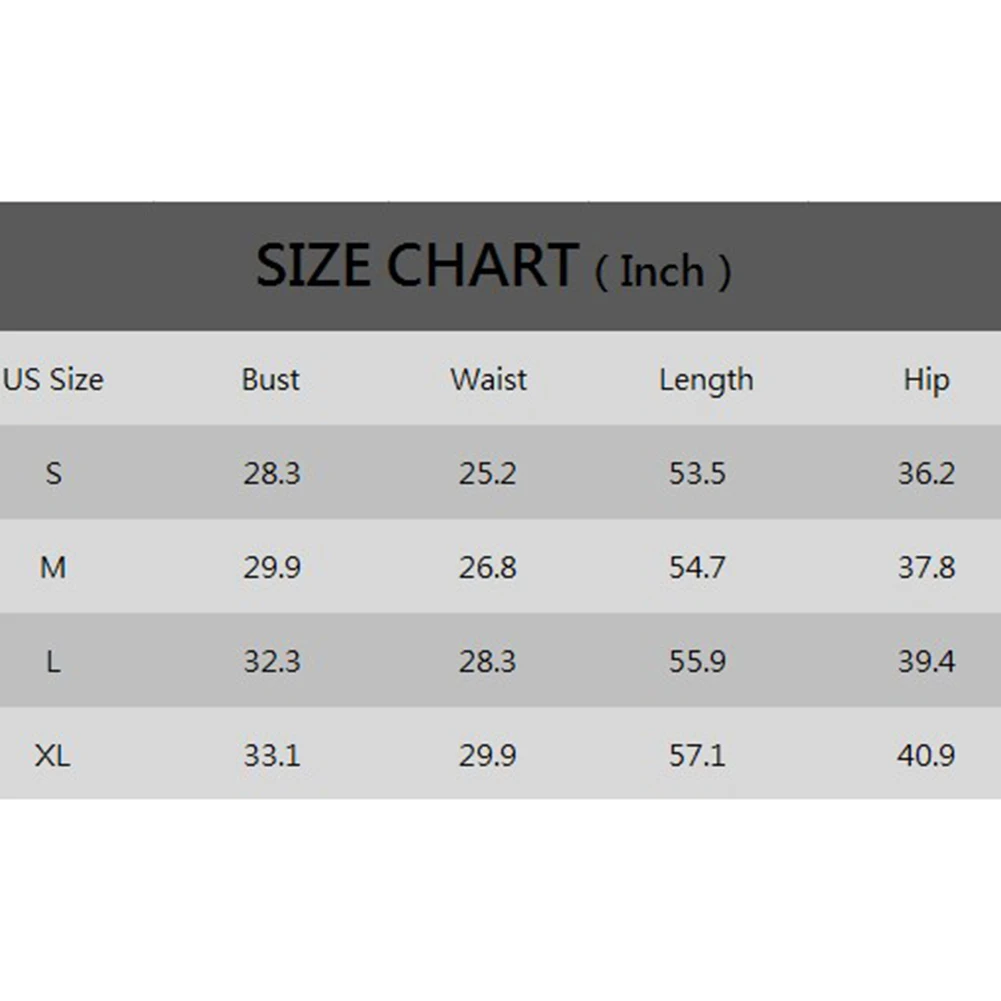Select the S size row label
1001x1001 pixels.
[x=54, y=473]
